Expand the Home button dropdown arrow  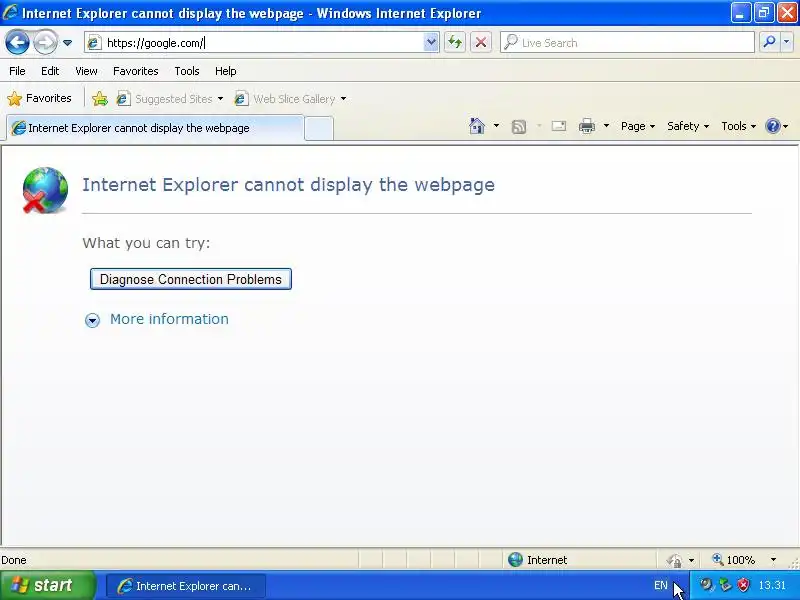[x=496, y=126]
